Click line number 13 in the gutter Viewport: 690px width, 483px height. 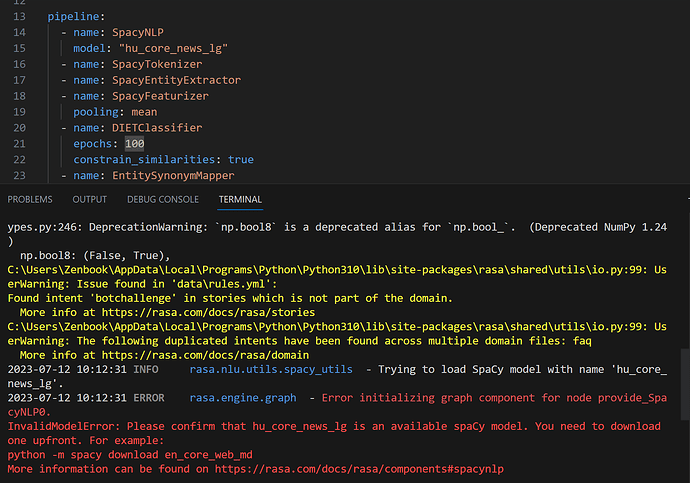[19, 17]
